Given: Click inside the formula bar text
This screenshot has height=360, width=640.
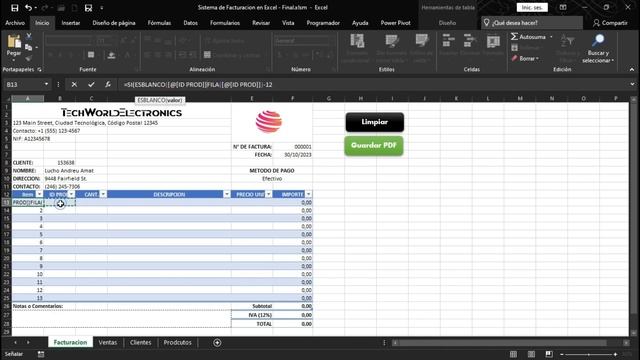Looking at the screenshot, I should (198, 84).
